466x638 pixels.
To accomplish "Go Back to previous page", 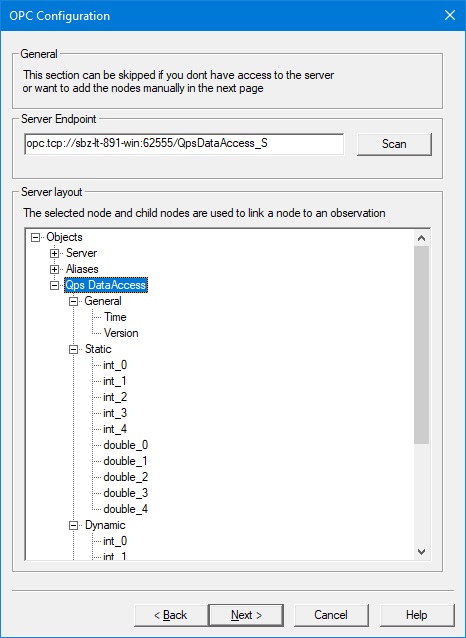I will pos(171,615).
